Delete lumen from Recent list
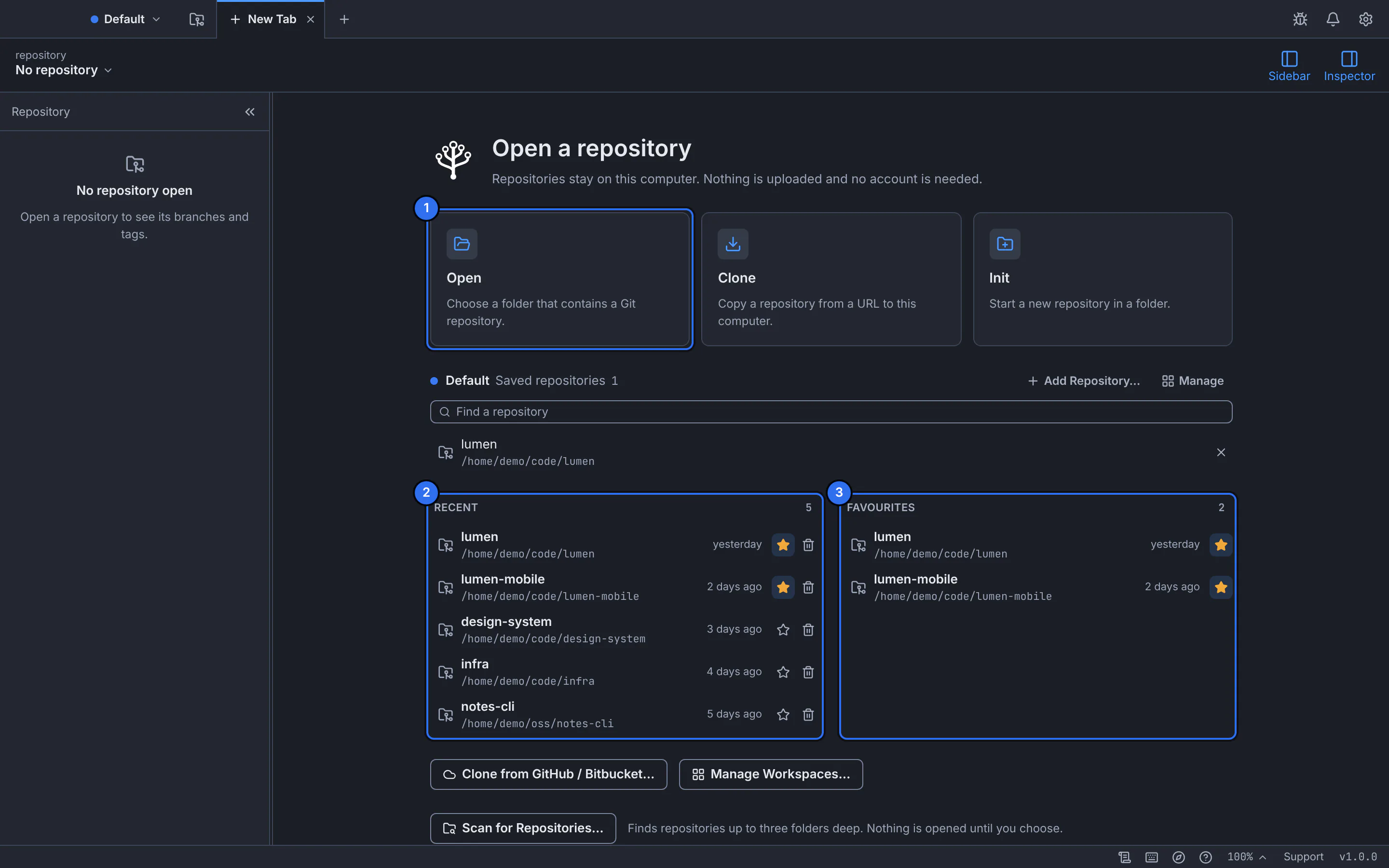 (x=808, y=545)
